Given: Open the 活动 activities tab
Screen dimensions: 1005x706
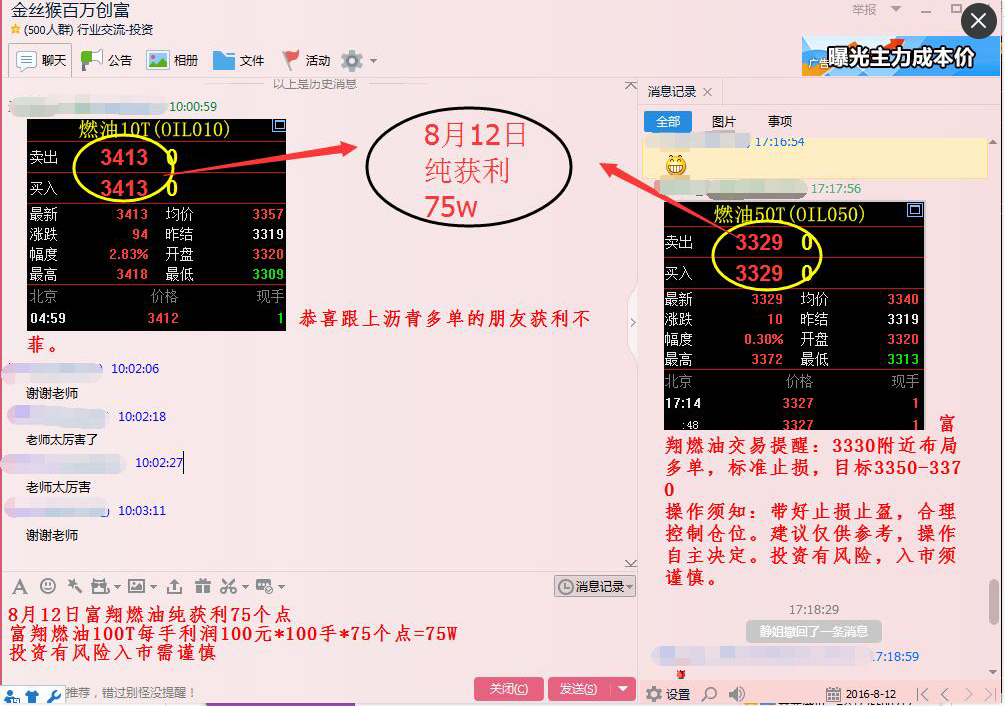Looking at the screenshot, I should pos(306,61).
